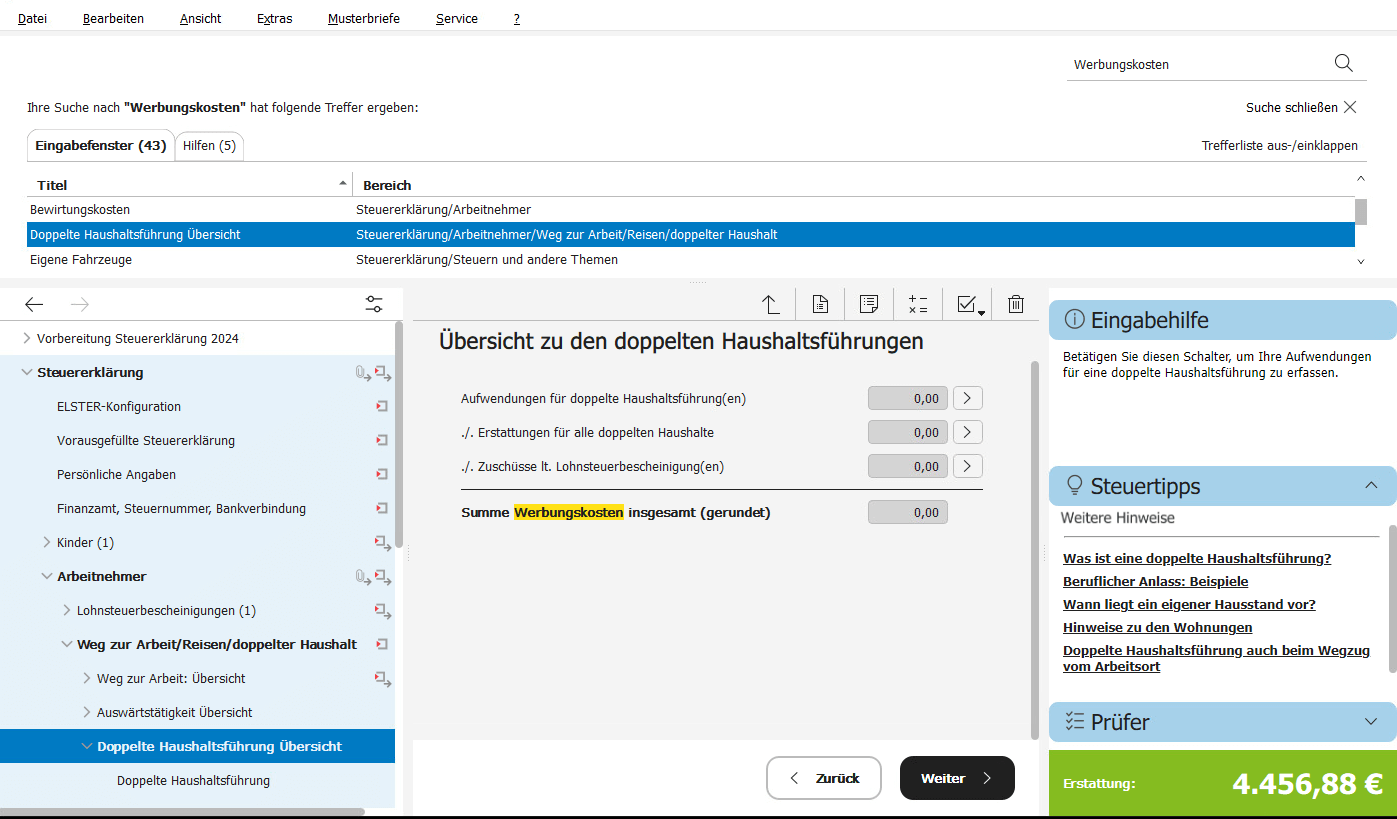Open link Beruflicher Anlass: Beispiele

(1155, 582)
